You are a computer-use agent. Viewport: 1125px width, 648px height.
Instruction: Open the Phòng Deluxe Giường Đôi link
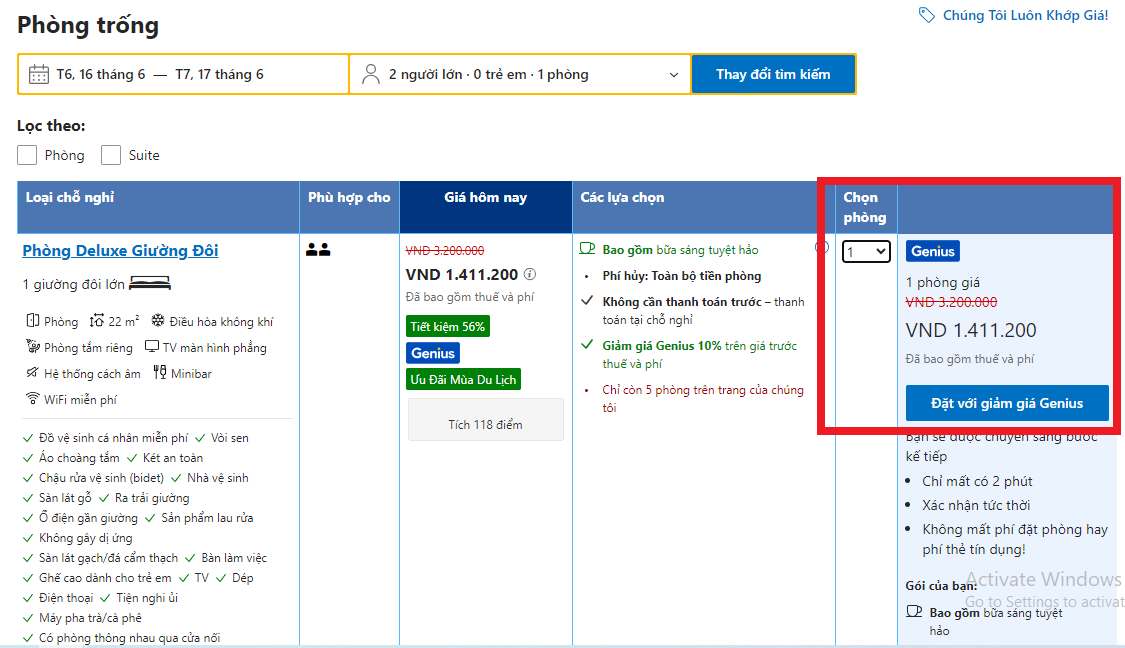coord(120,250)
